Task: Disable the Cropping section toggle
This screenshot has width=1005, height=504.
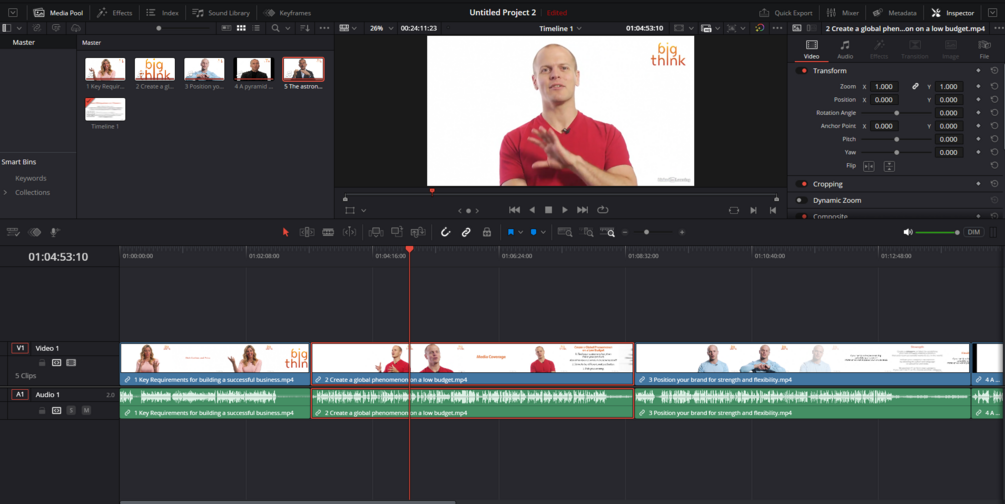Action: tap(802, 184)
